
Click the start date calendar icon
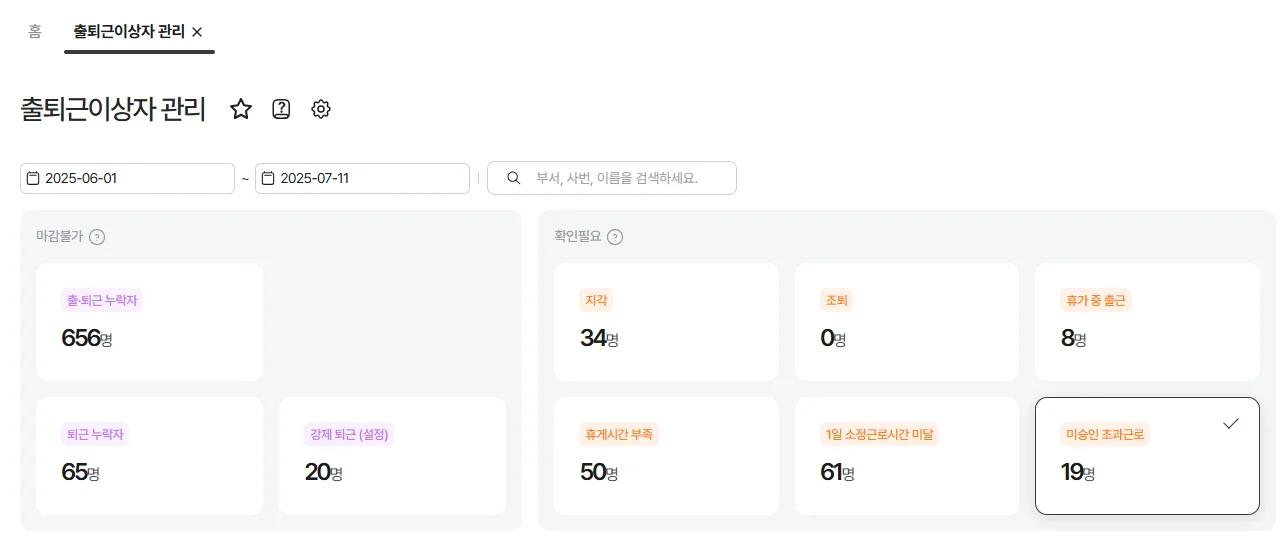[33, 179]
